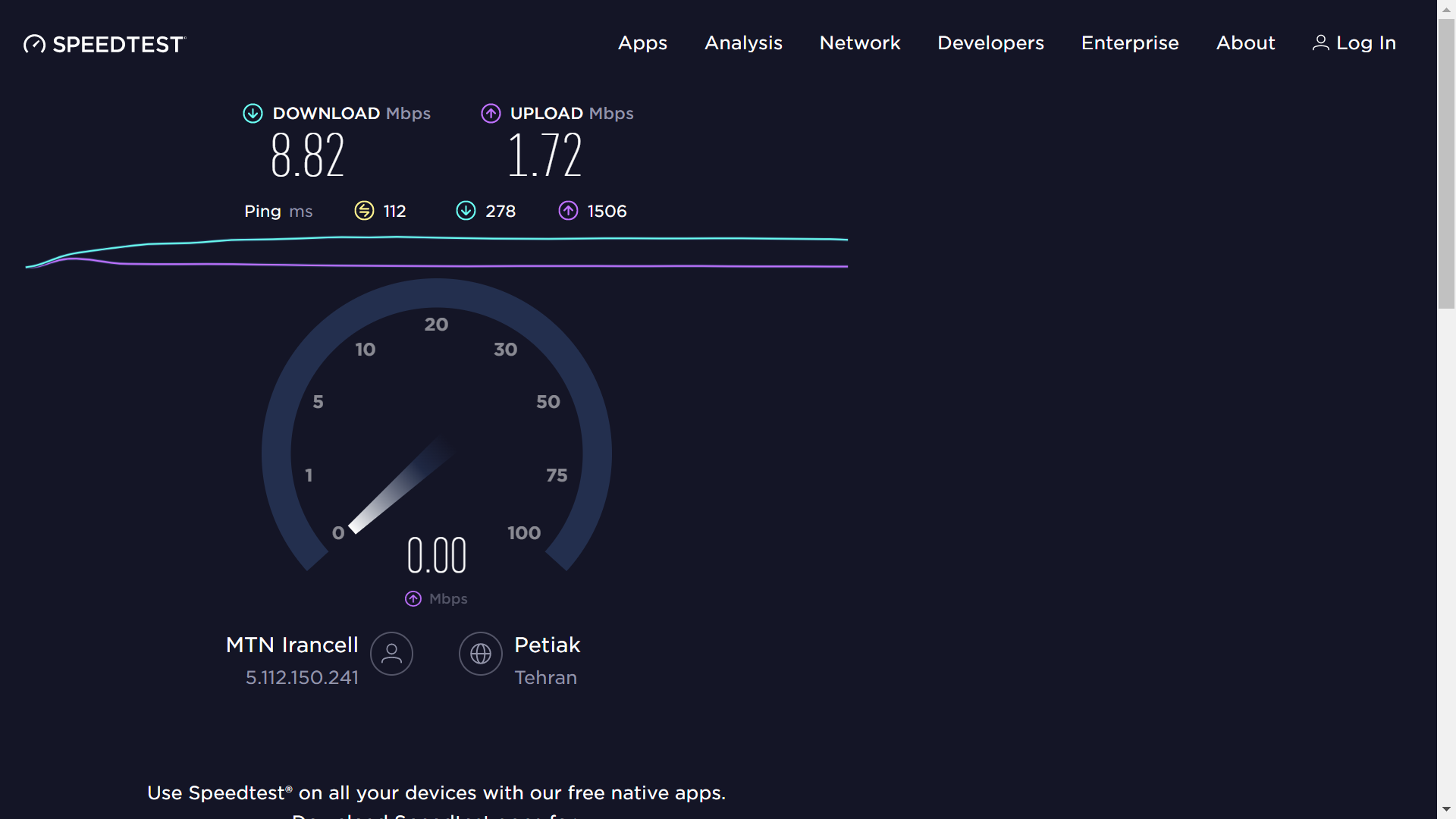
Task: Click the speedometer gauge needle
Action: coord(400,486)
